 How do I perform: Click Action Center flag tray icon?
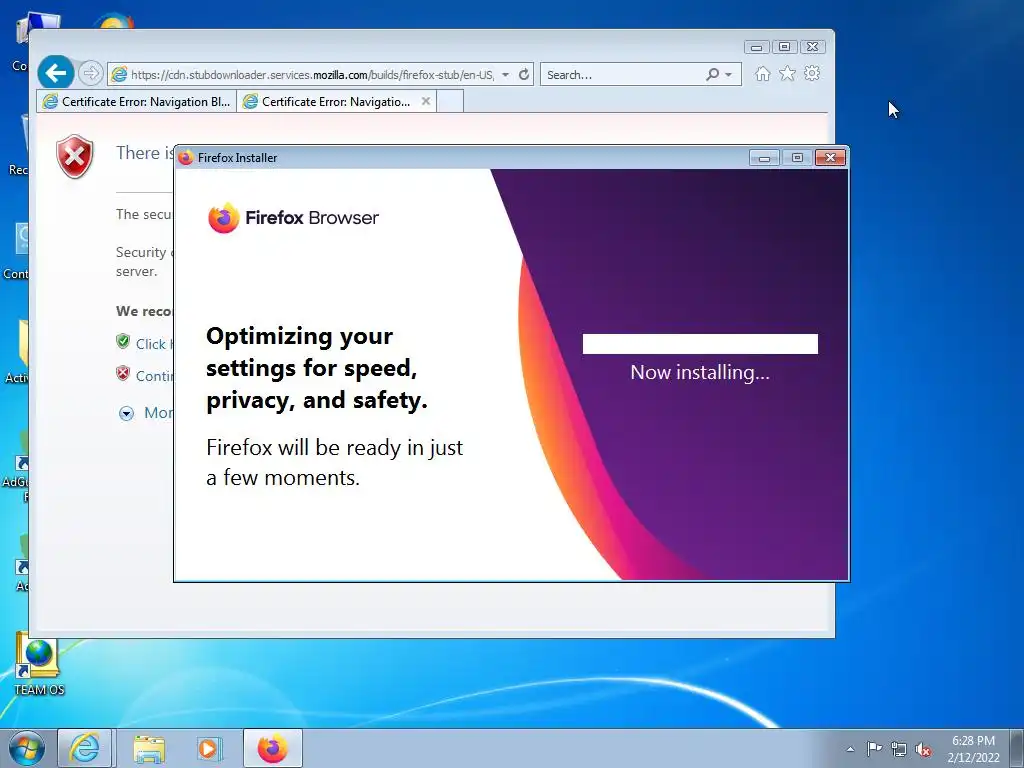874,748
